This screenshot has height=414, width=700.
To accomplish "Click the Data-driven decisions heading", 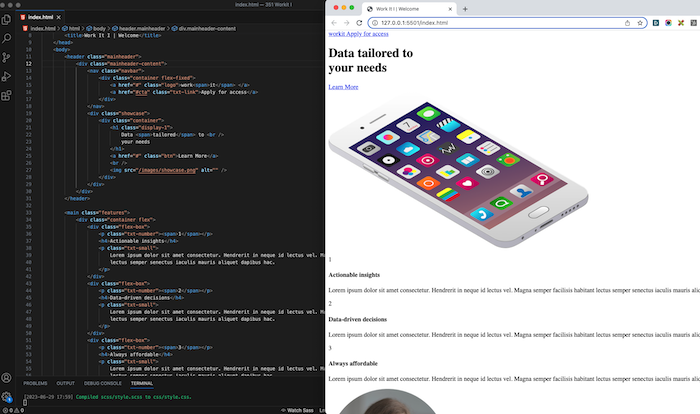I will 358,319.
